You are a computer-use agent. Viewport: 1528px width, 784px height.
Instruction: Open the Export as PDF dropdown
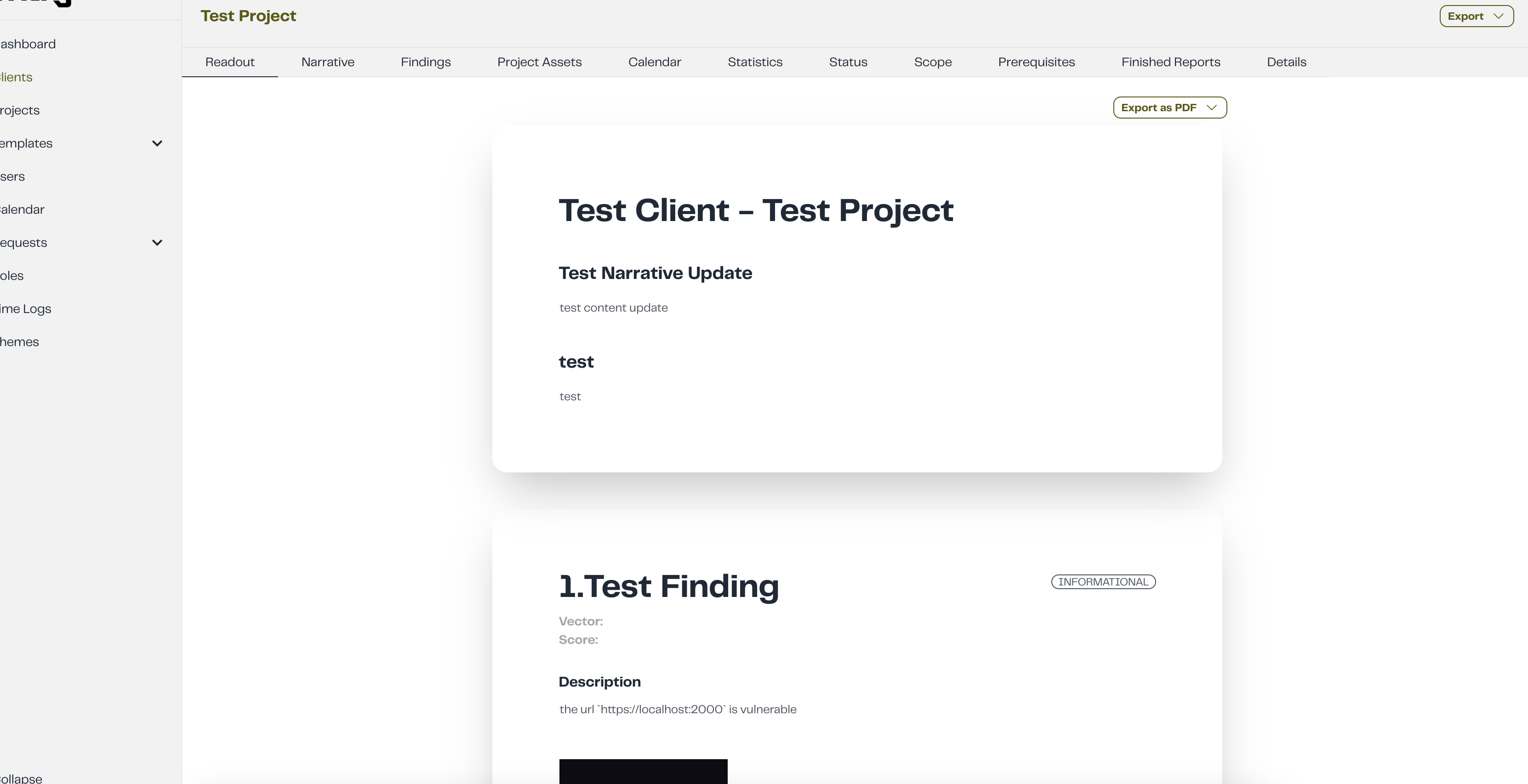pos(1170,108)
